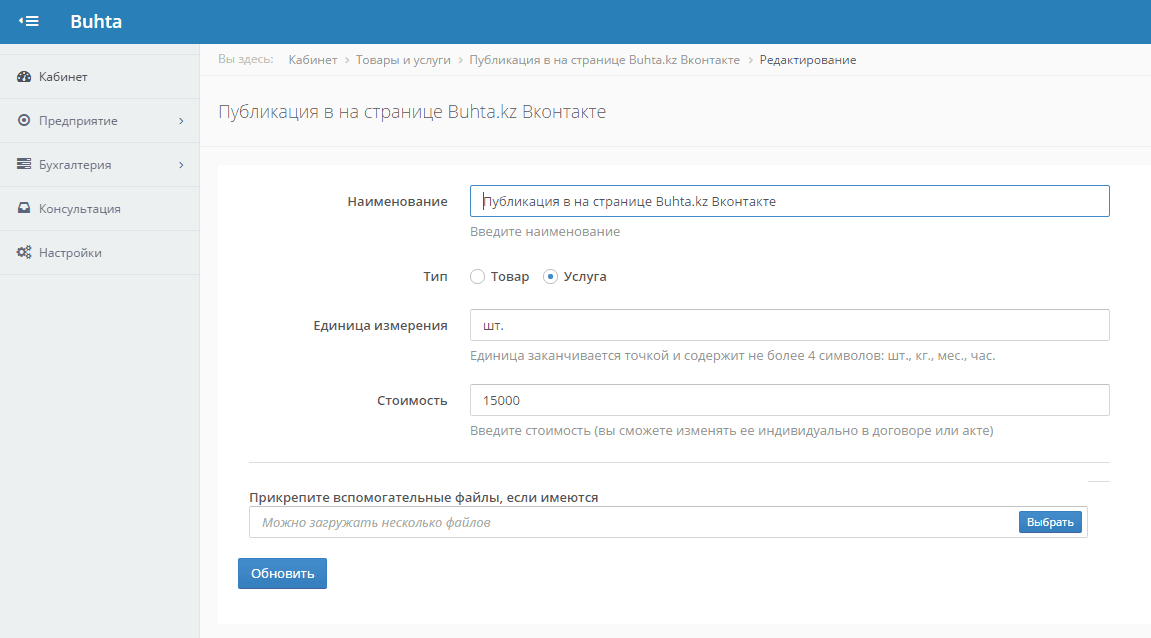This screenshot has height=638, width=1151.
Task: Go to Товары и услуги breadcrumb
Action: [x=403, y=60]
